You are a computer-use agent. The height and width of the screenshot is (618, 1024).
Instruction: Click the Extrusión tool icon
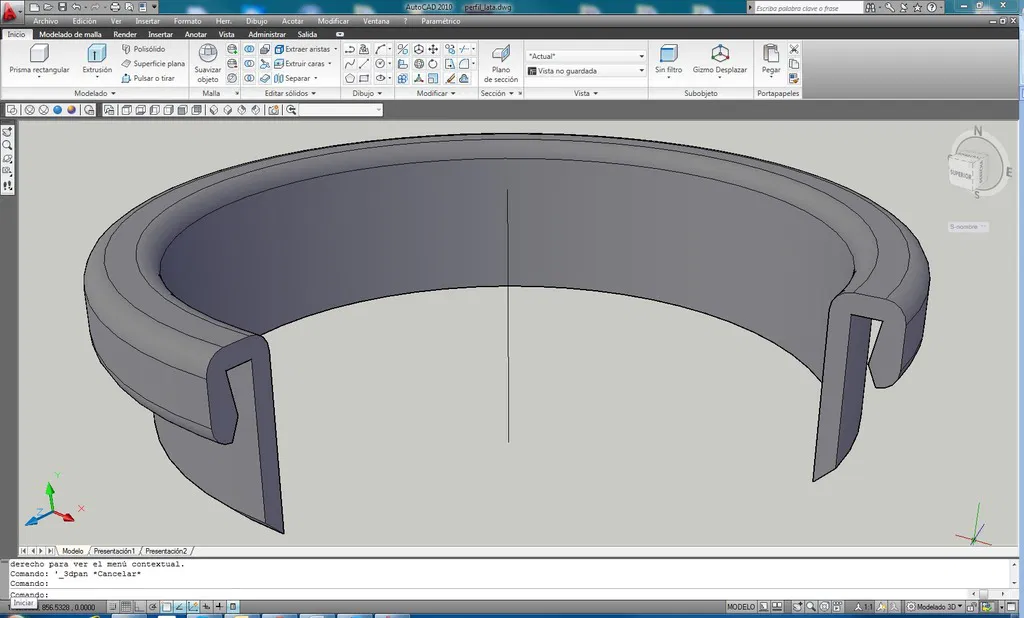click(x=97, y=55)
